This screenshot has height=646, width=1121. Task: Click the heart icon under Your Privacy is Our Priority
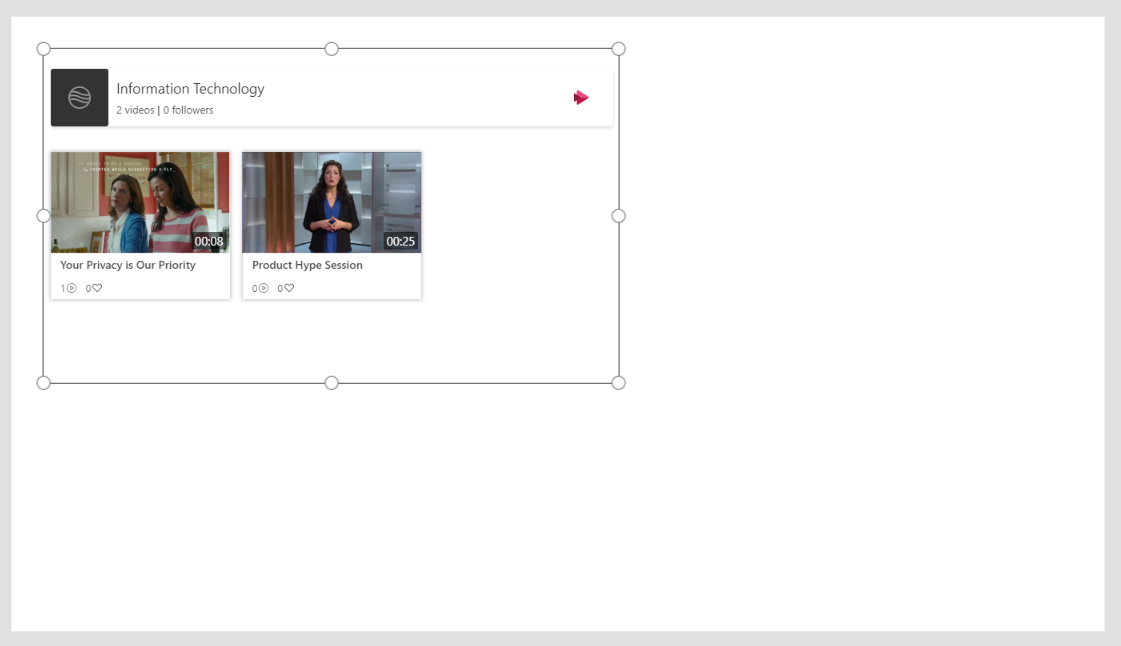[x=97, y=288]
